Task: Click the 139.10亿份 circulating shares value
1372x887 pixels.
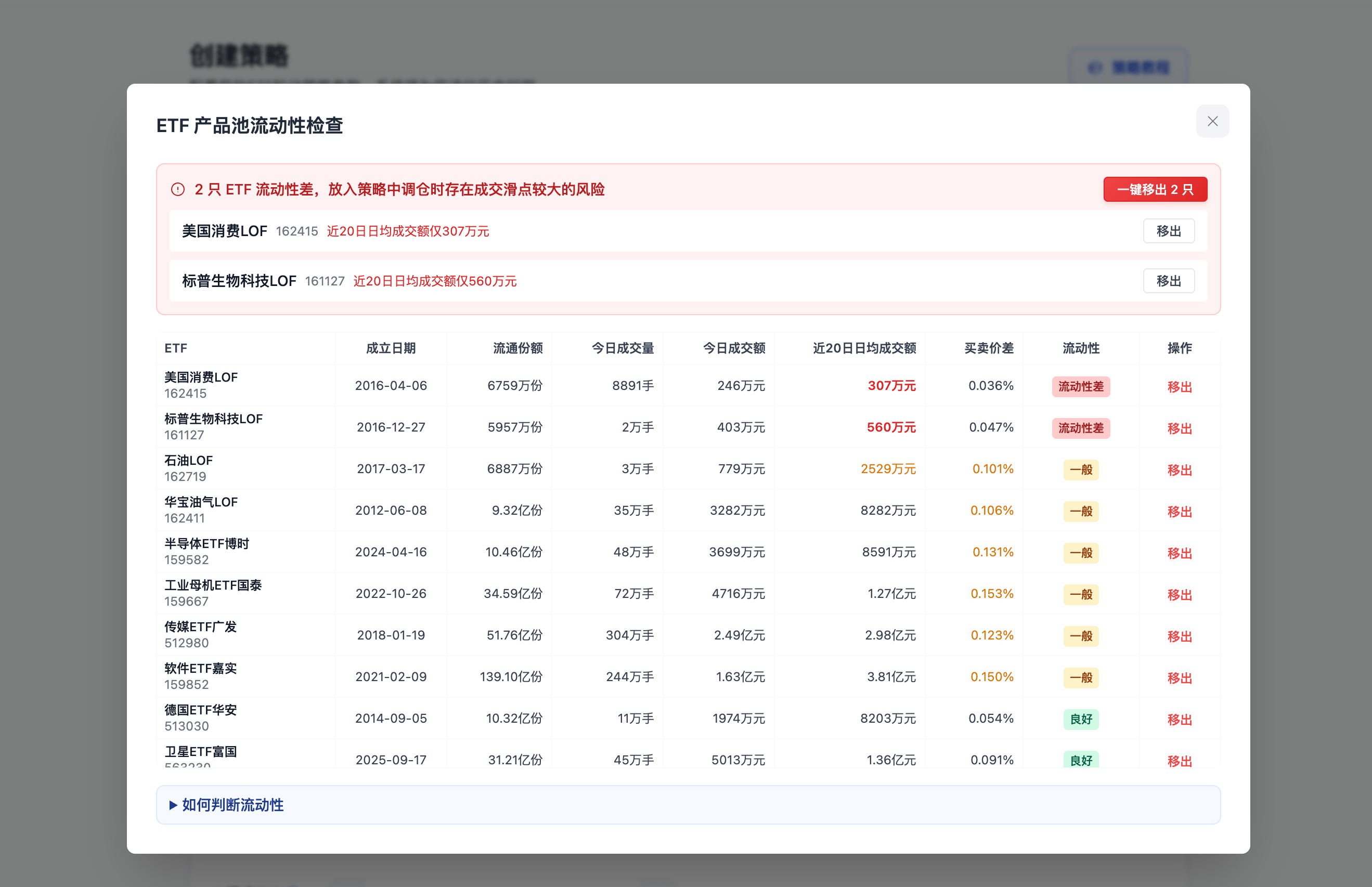Action: tap(511, 676)
